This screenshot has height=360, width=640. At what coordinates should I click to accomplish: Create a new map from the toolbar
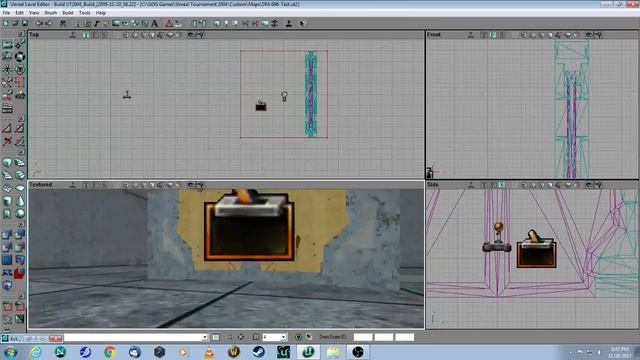click(6, 24)
